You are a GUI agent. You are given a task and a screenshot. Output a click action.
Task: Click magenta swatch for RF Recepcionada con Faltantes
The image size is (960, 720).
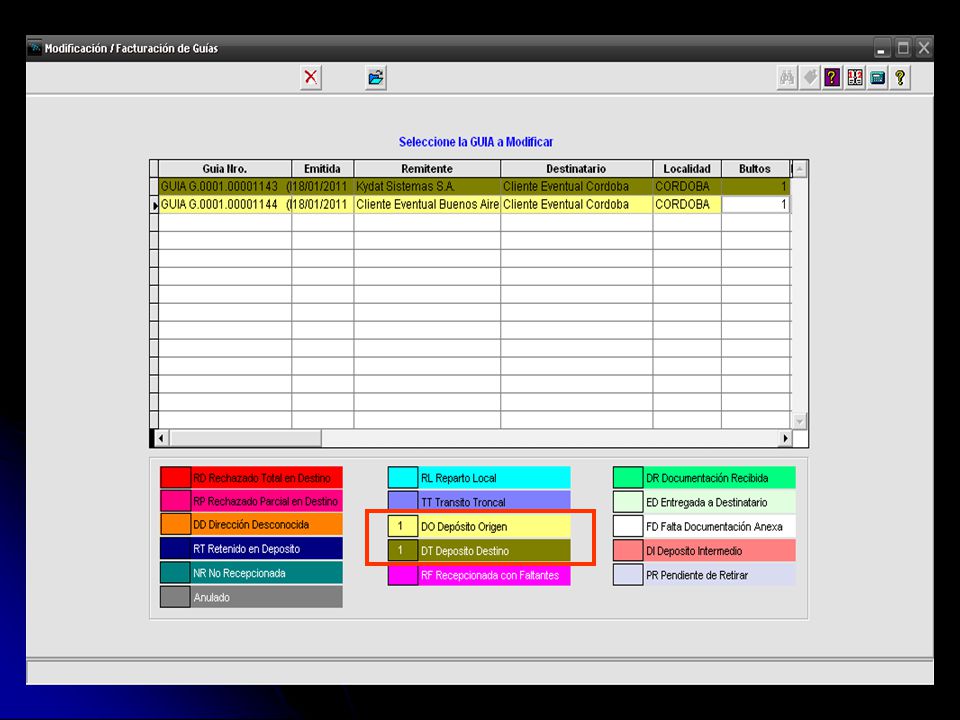pyautogui.click(x=403, y=575)
